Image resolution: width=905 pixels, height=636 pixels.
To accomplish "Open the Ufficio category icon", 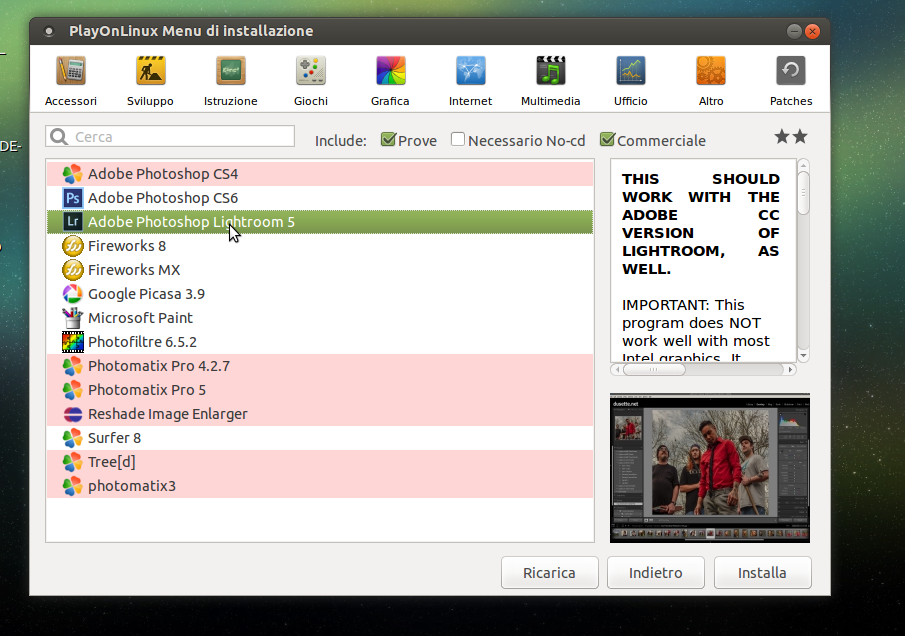I will click(631, 70).
